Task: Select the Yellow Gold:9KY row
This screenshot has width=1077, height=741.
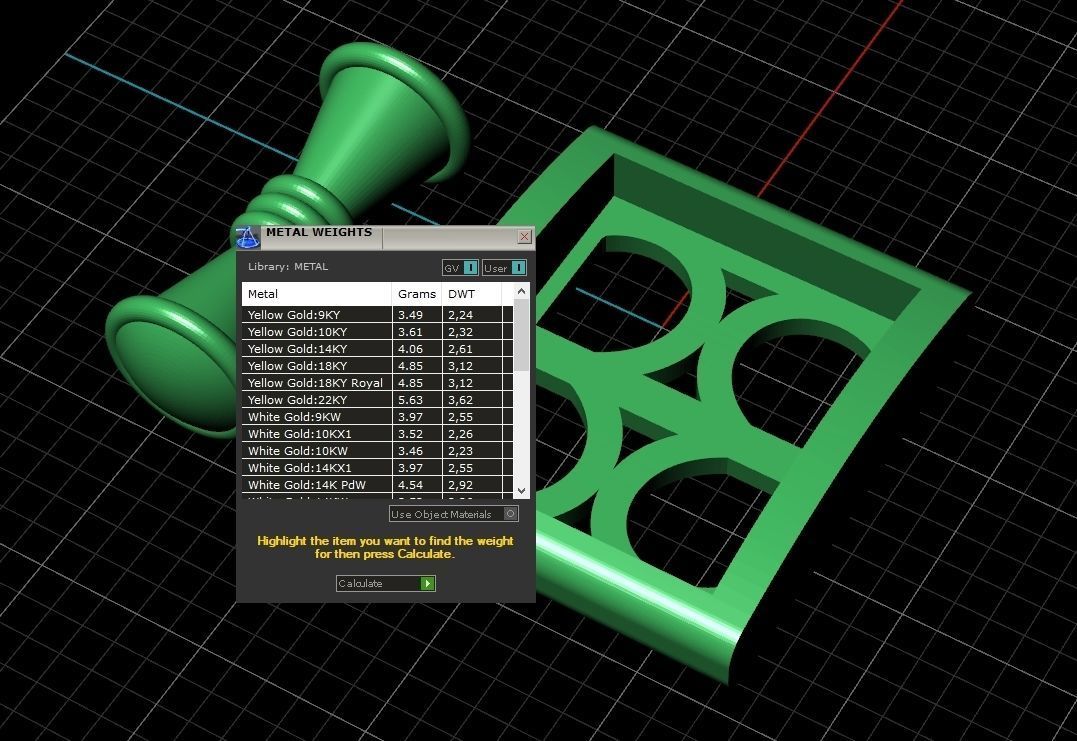Action: [x=377, y=315]
